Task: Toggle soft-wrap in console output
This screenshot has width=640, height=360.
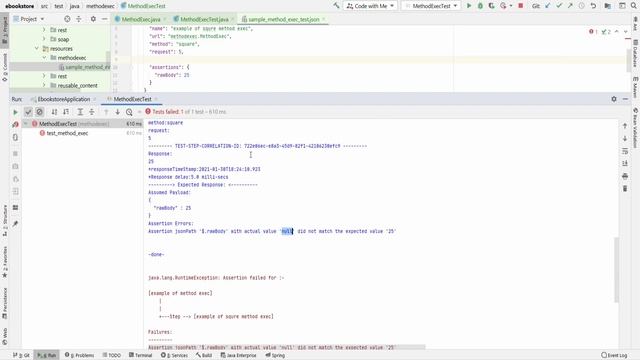Action: click(x=625, y=151)
